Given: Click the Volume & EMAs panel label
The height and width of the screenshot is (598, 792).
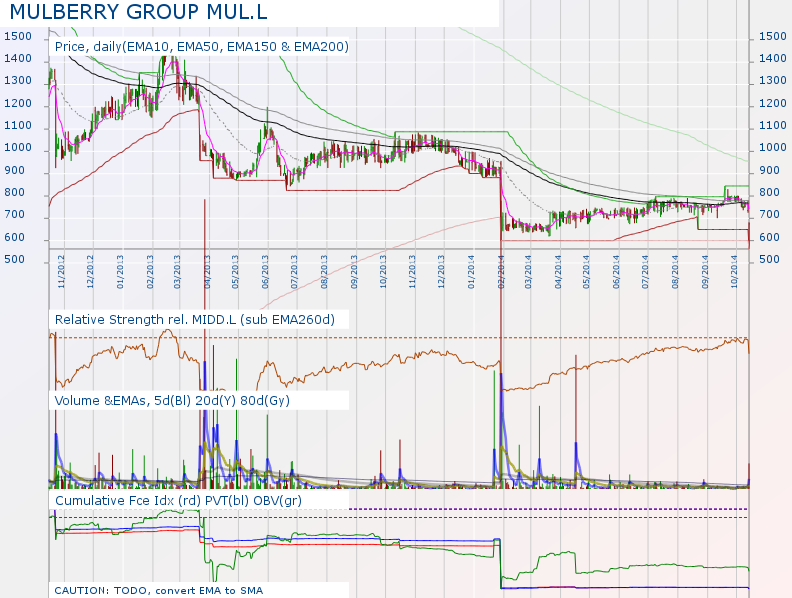Looking at the screenshot, I should (x=172, y=401).
